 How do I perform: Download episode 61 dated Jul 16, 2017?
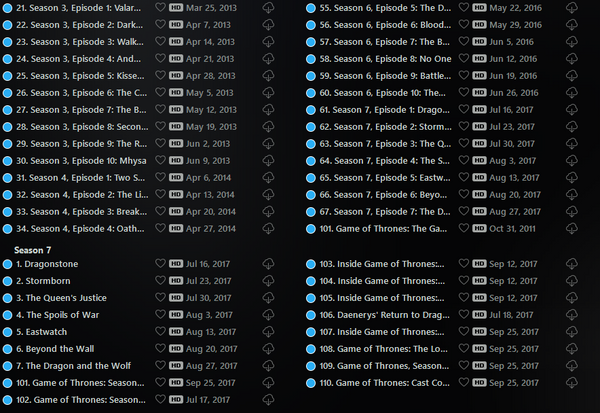(x=572, y=109)
